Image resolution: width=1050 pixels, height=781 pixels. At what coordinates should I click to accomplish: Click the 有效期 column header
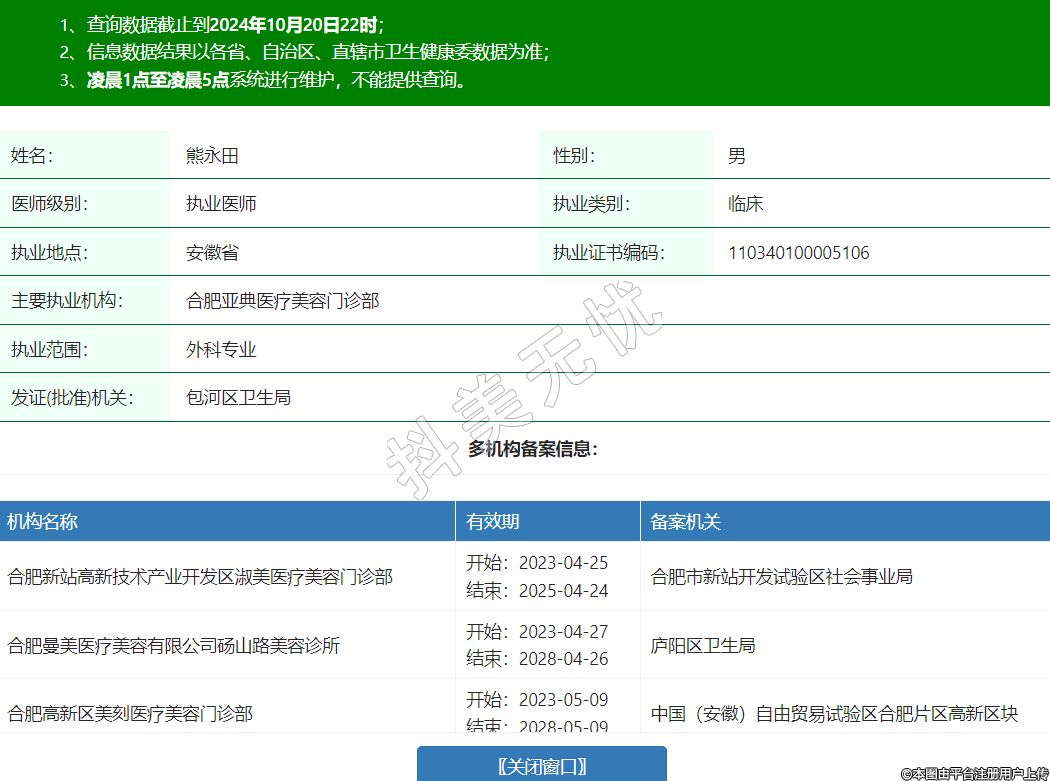(493, 522)
